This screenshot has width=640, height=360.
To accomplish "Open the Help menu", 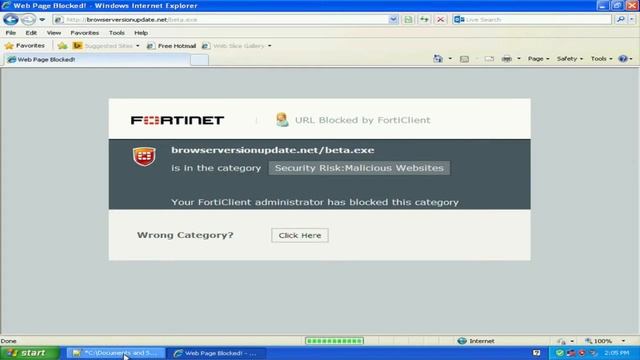I will [141, 33].
